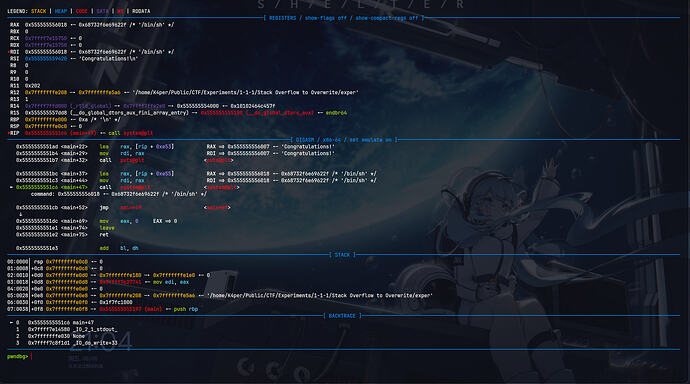
Task: Click stack row 02:0010
Action: (x=109, y=275)
